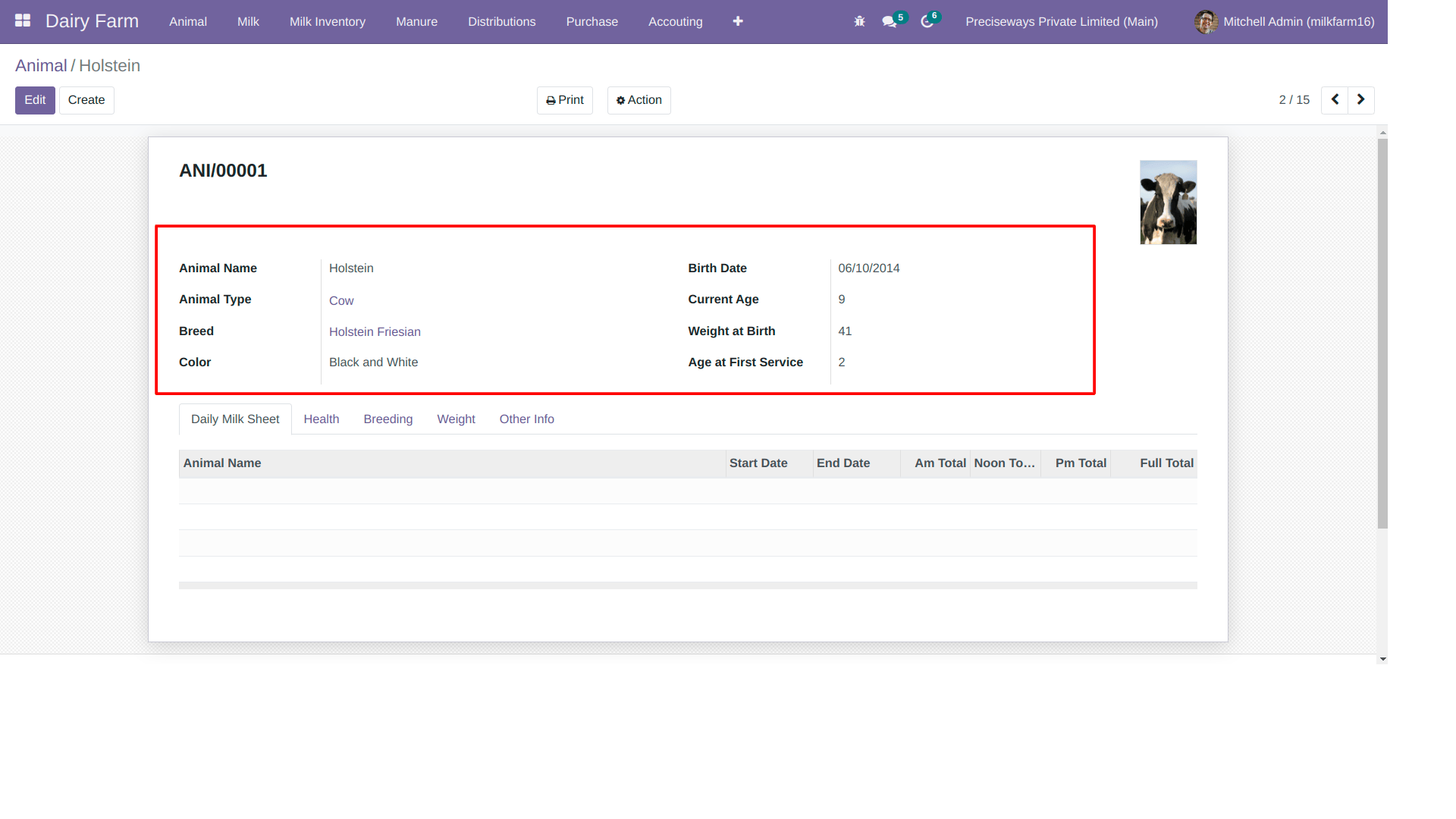Sort by Full Total column

point(1154,463)
